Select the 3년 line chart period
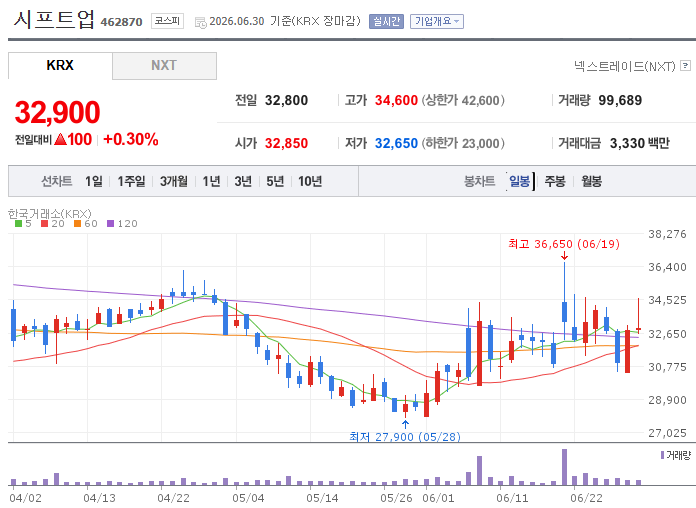This screenshot has width=696, height=508. click(x=243, y=181)
